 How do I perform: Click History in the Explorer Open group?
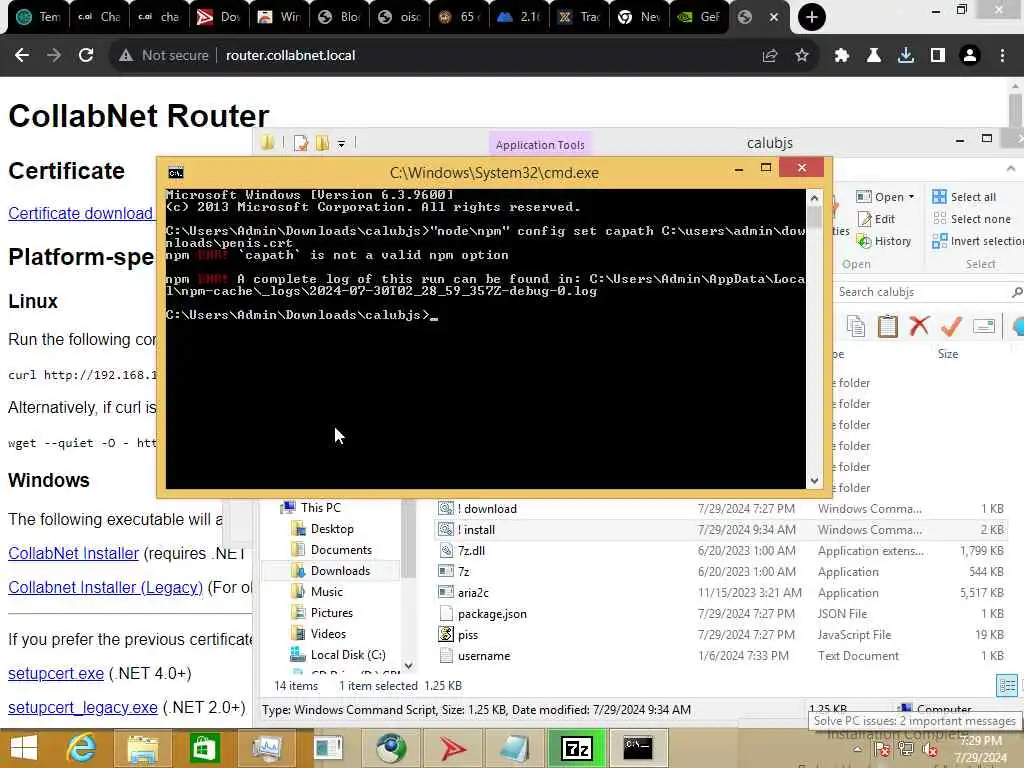pos(884,241)
